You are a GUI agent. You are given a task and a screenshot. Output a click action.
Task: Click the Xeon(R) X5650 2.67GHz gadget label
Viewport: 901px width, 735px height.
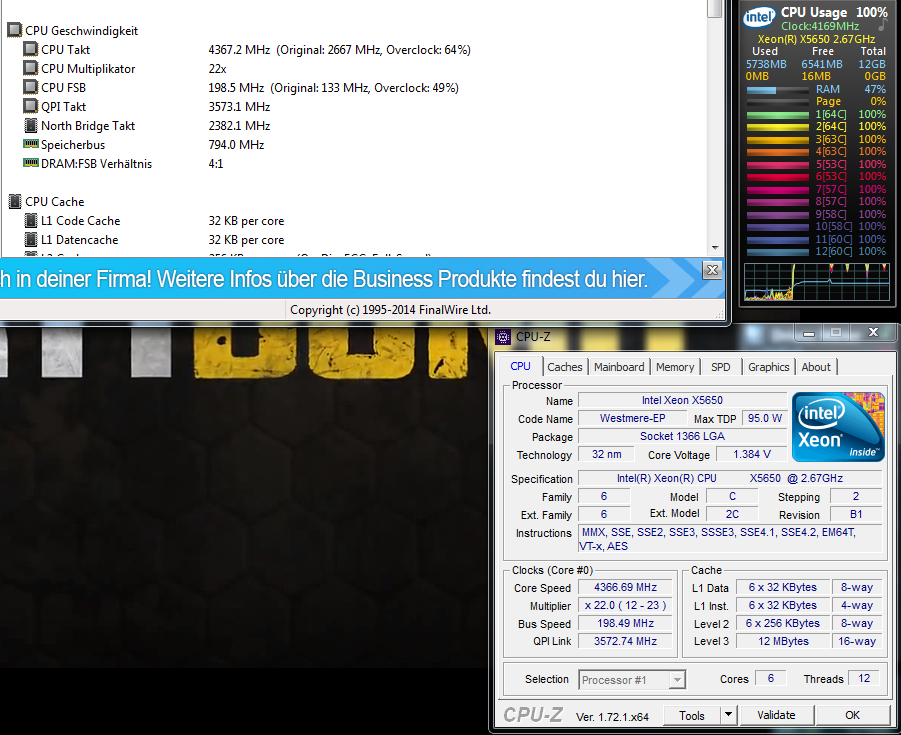[816, 39]
